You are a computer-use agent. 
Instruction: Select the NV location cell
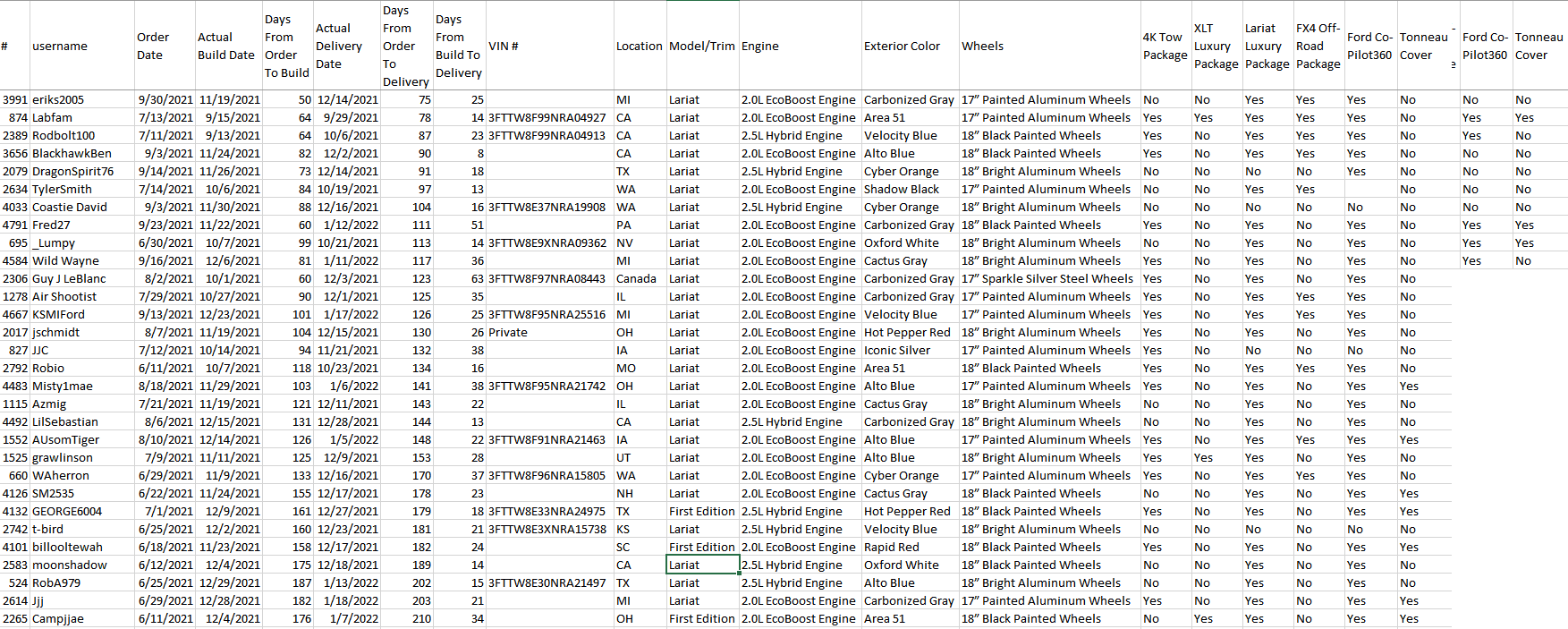pyautogui.click(x=640, y=242)
